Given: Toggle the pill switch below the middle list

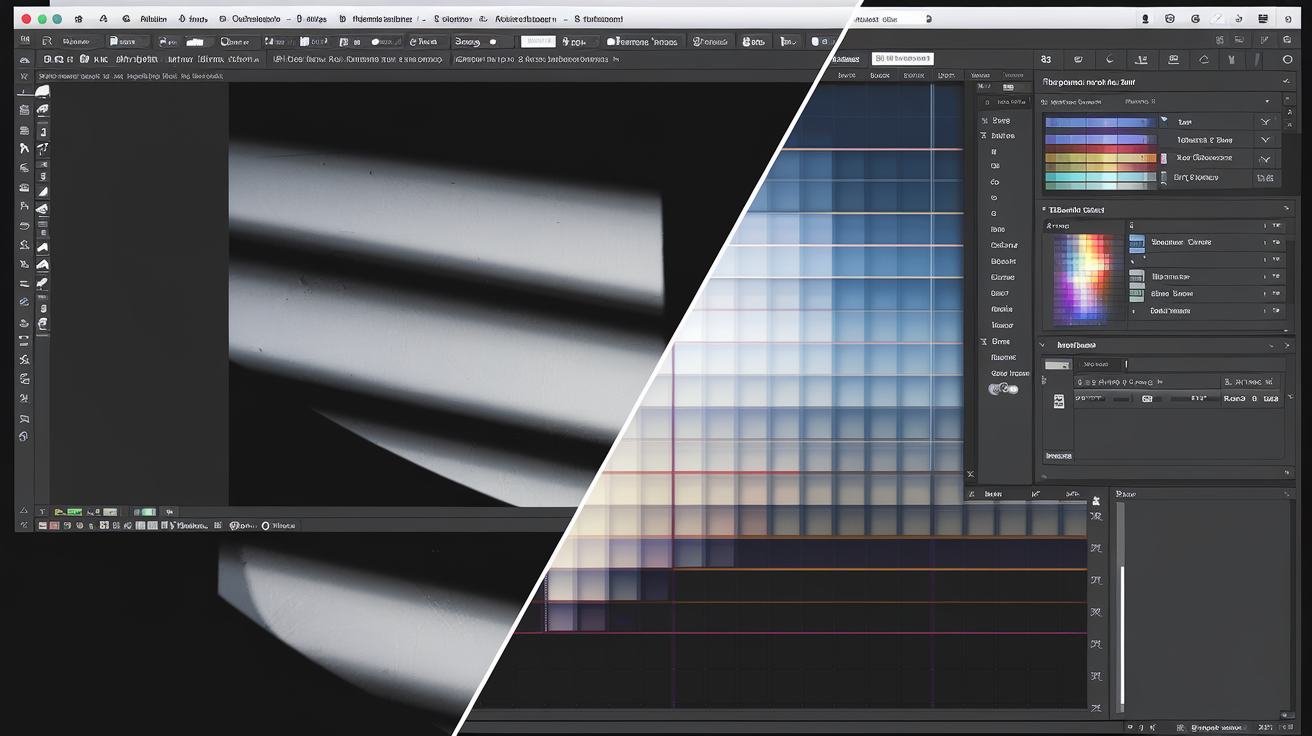Looking at the screenshot, I should (1003, 389).
